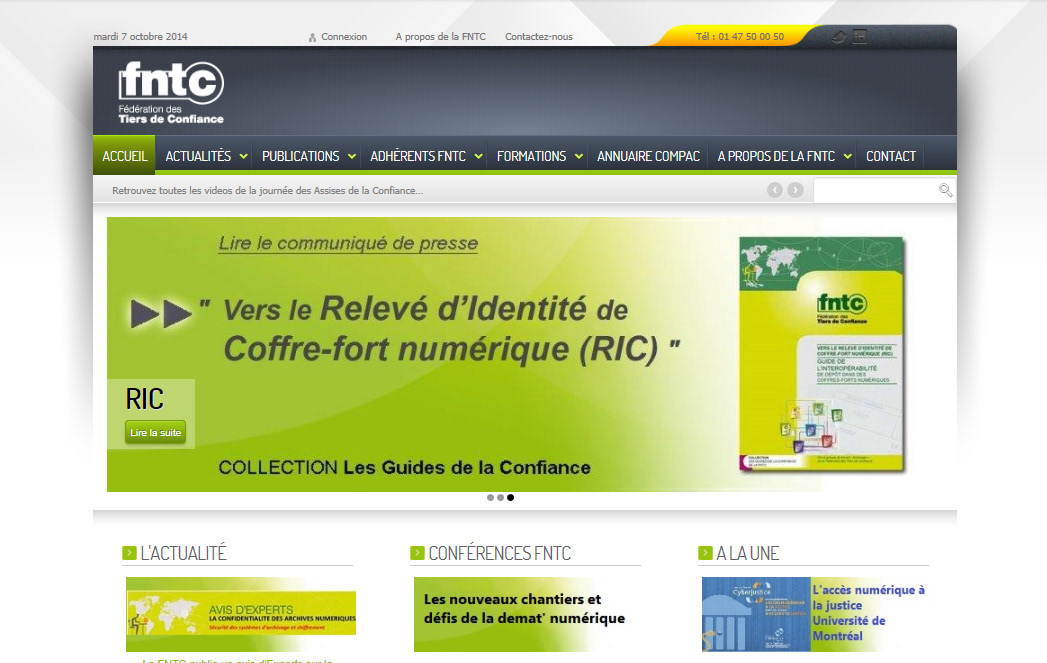Open the LinkedIn icon in header
Viewport: 1047px width, 663px height.
coord(860,37)
